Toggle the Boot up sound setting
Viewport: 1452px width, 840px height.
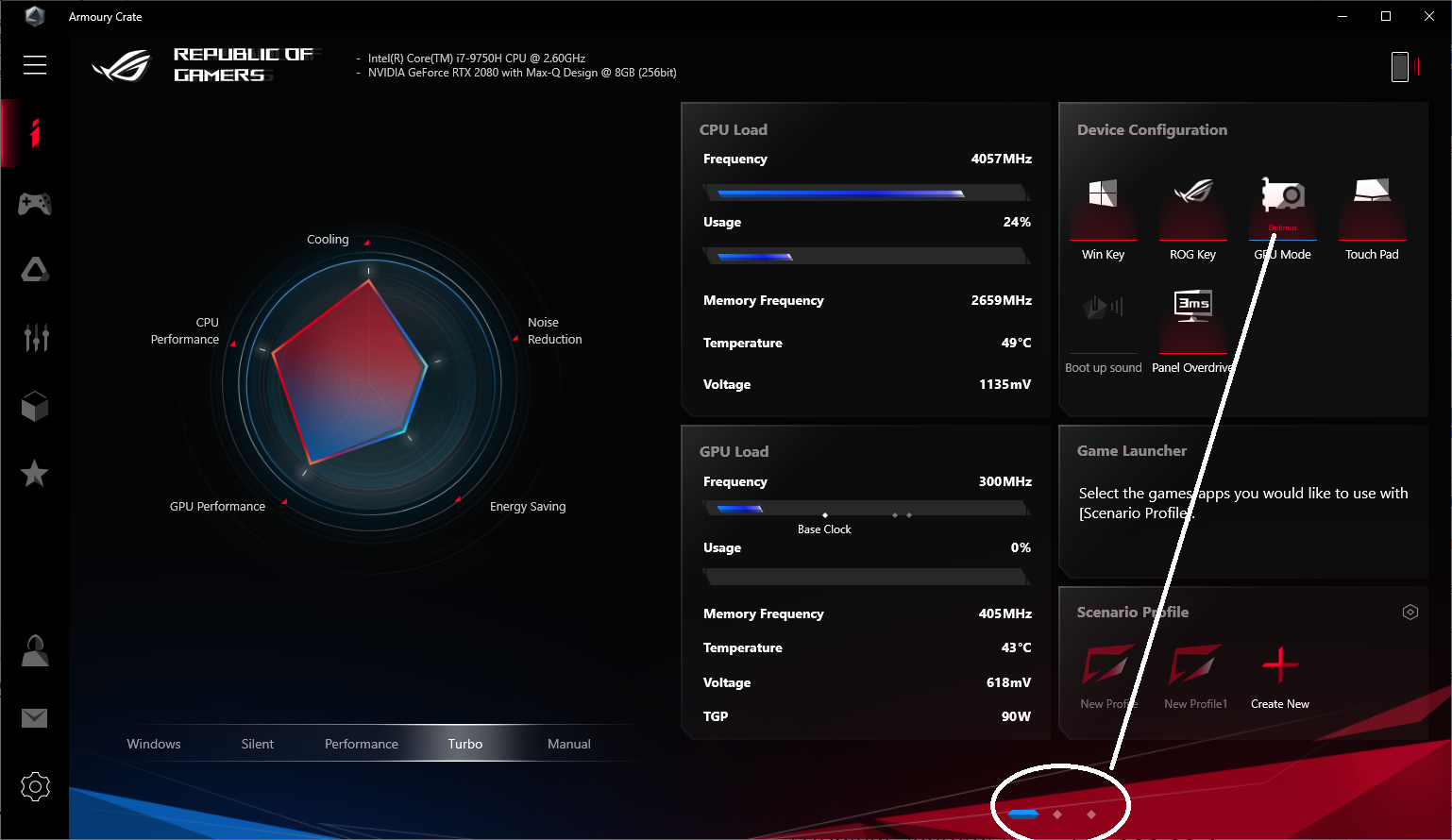1103,331
